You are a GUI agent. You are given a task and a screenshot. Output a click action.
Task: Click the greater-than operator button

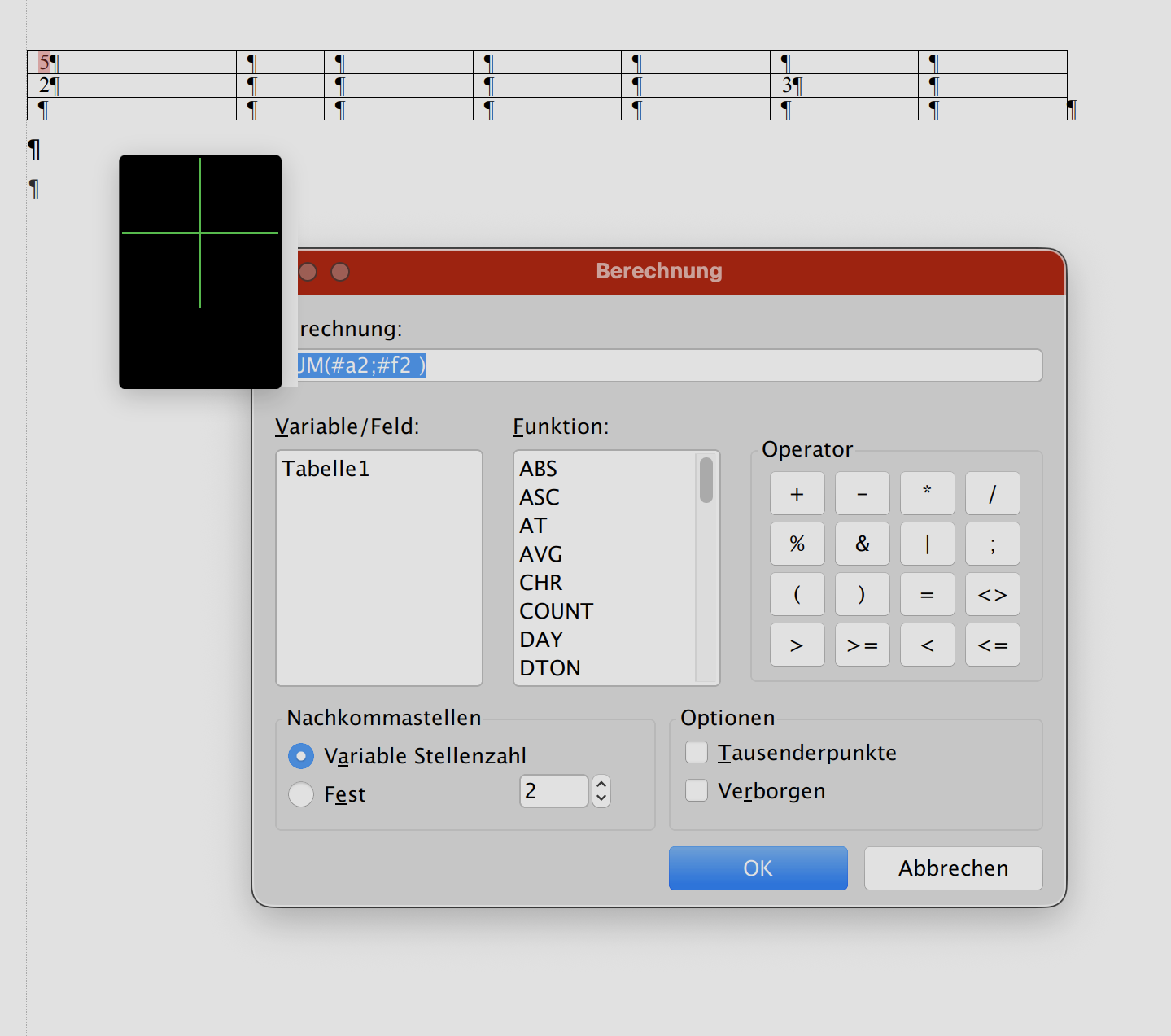pos(797,645)
